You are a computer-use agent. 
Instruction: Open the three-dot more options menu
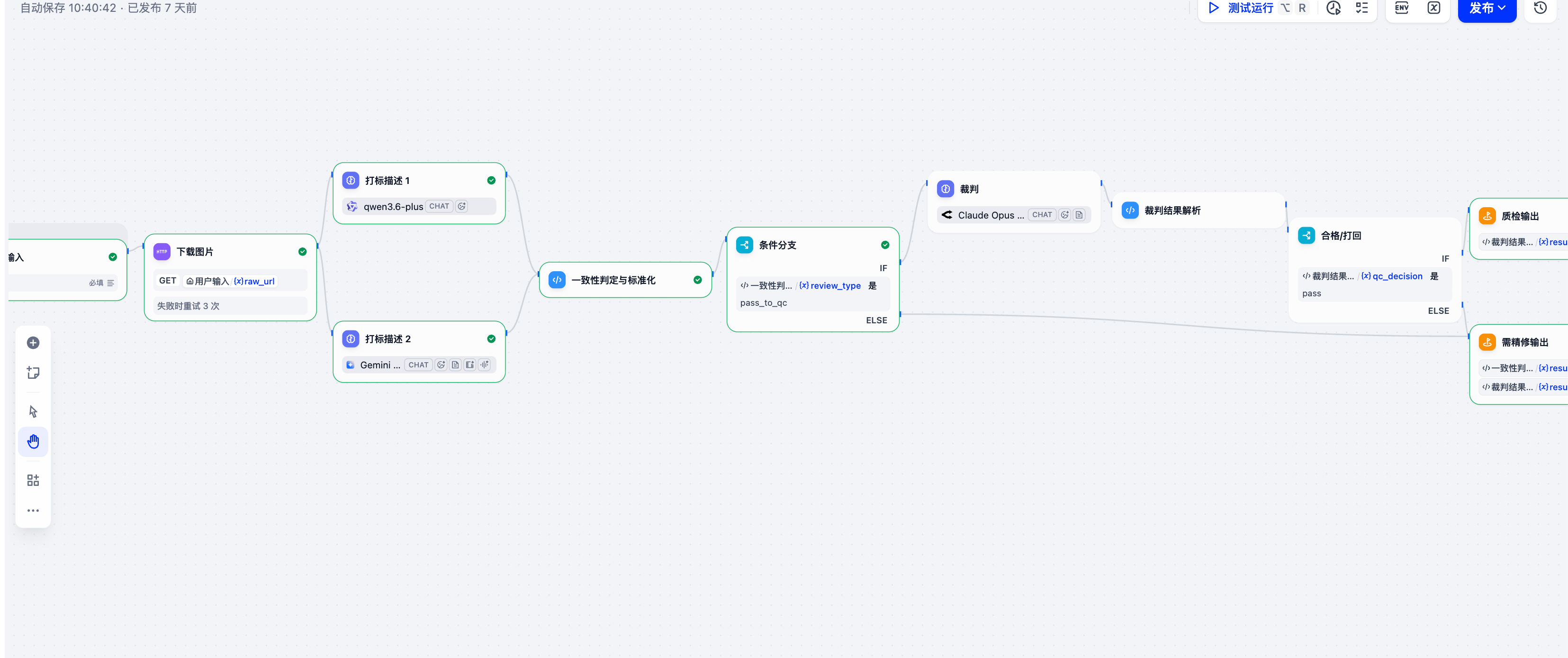pyautogui.click(x=33, y=511)
